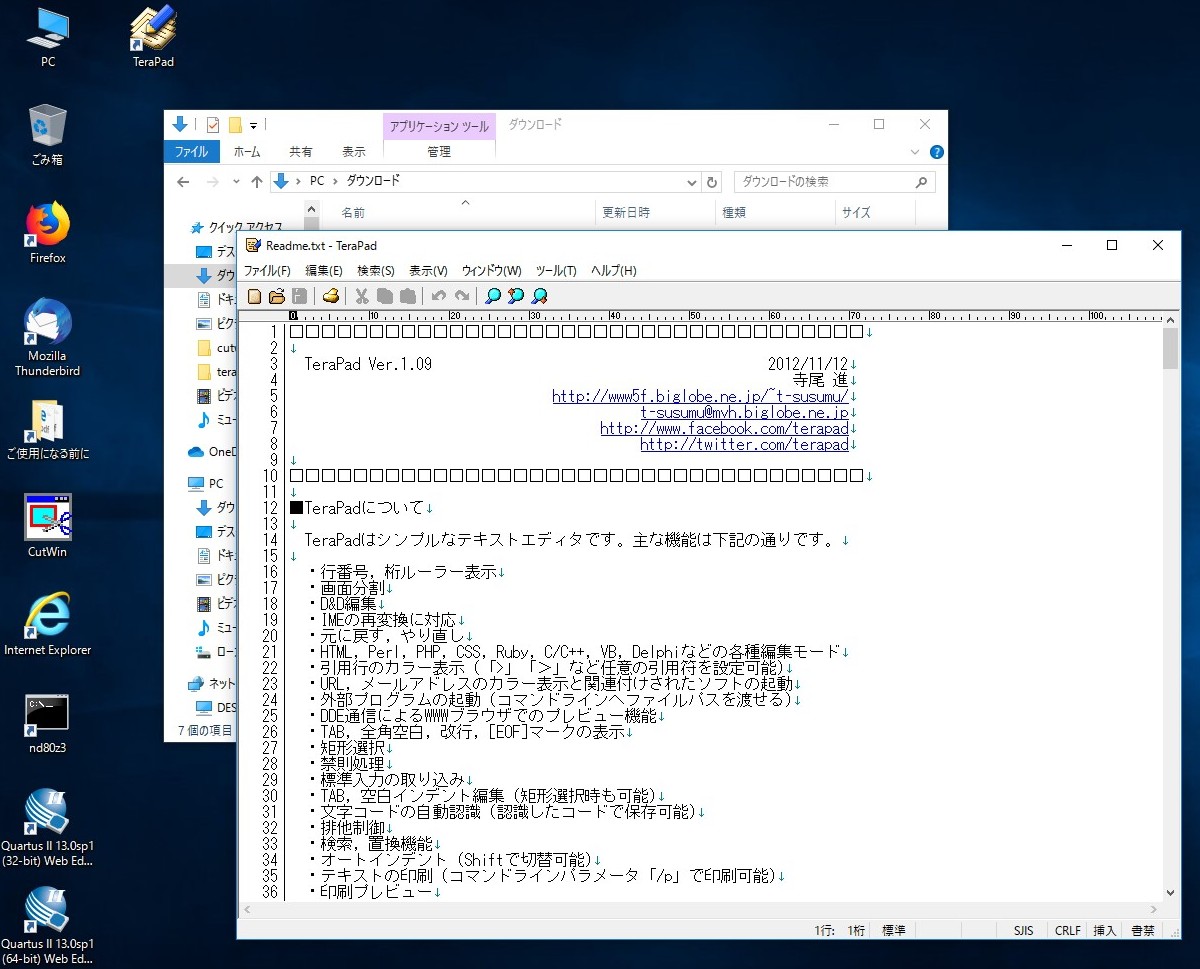The image size is (1200, 969).
Task: Open the TeraPad desktop shortcut
Action: (153, 36)
